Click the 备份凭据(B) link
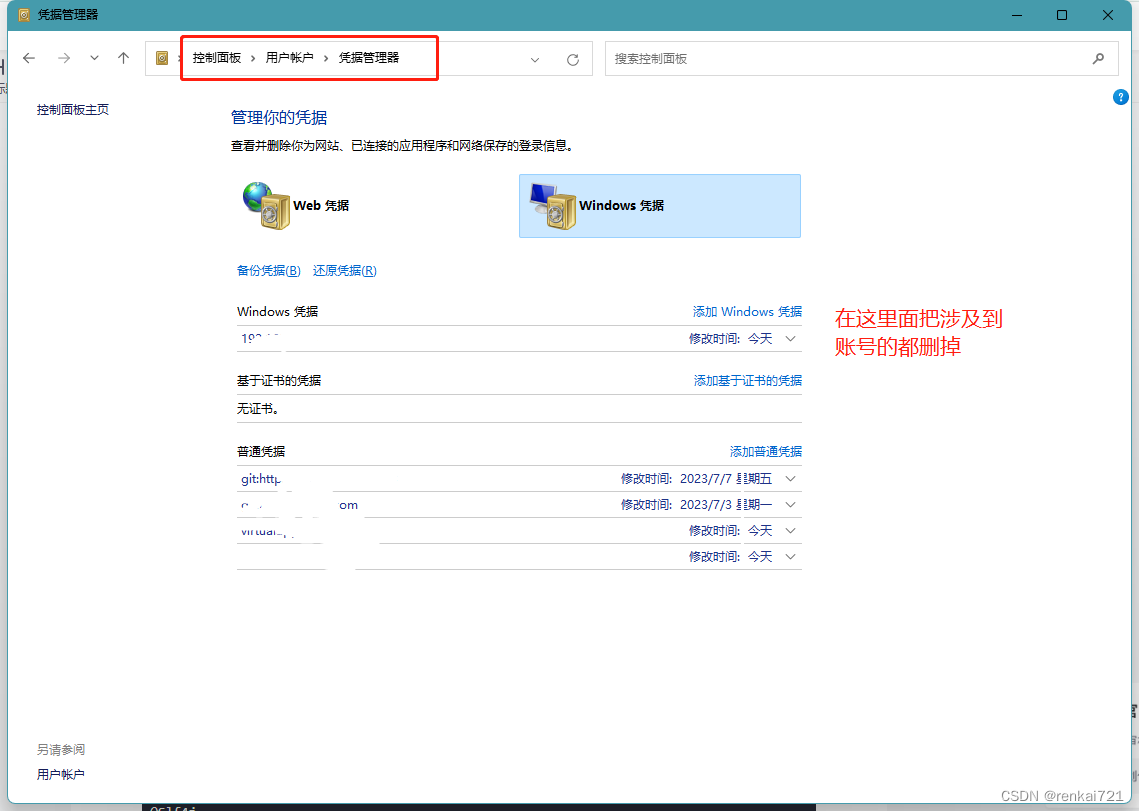Image resolution: width=1139 pixels, height=811 pixels. pyautogui.click(x=267, y=270)
